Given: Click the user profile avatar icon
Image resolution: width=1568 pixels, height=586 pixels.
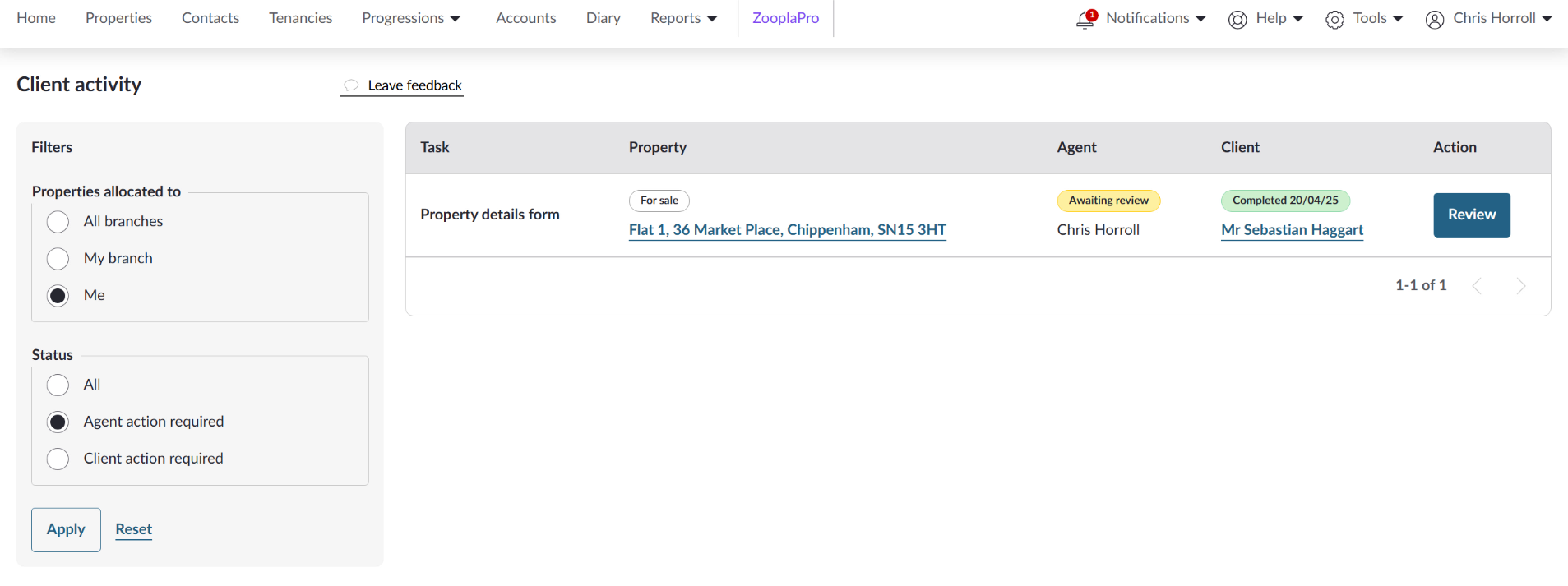Looking at the screenshot, I should point(1435,20).
